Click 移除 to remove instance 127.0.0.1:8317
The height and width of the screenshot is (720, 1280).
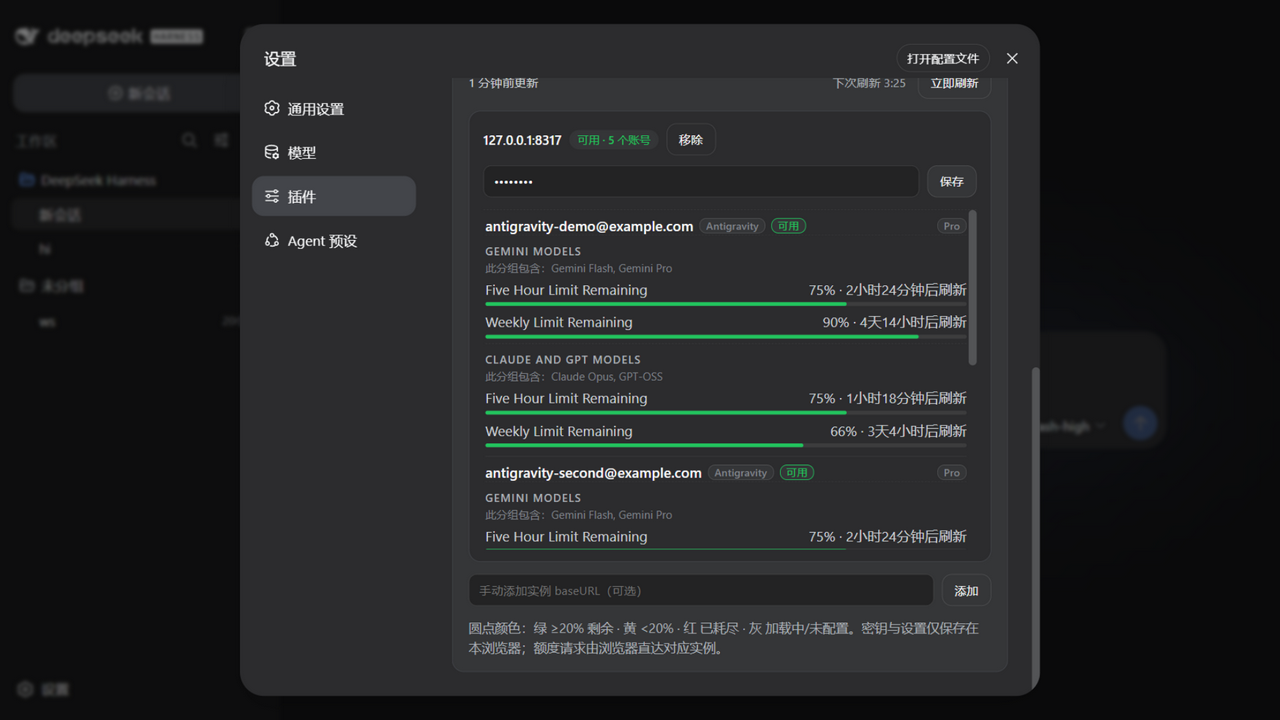(691, 140)
